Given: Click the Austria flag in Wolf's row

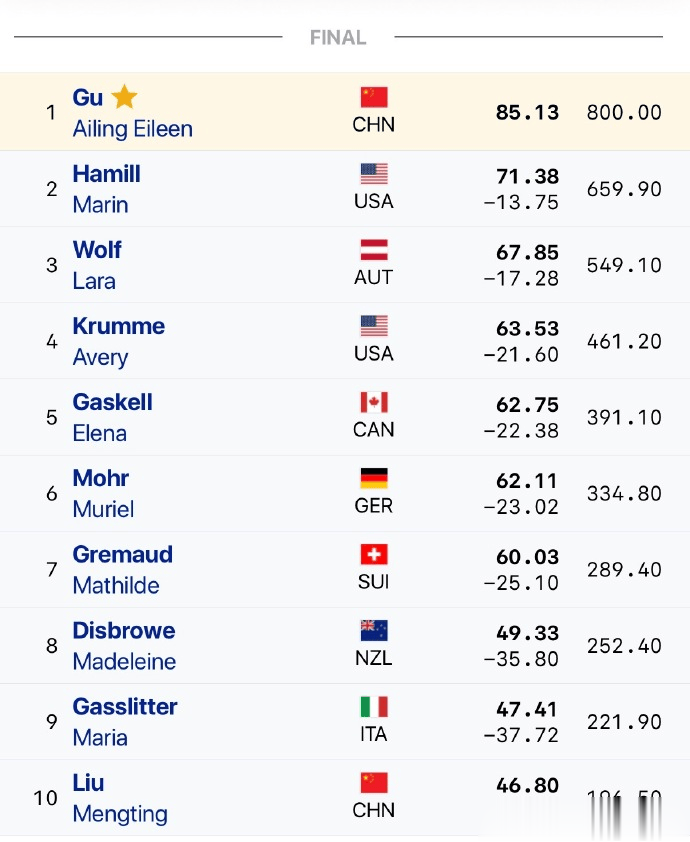Looking at the screenshot, I should click(x=374, y=250).
